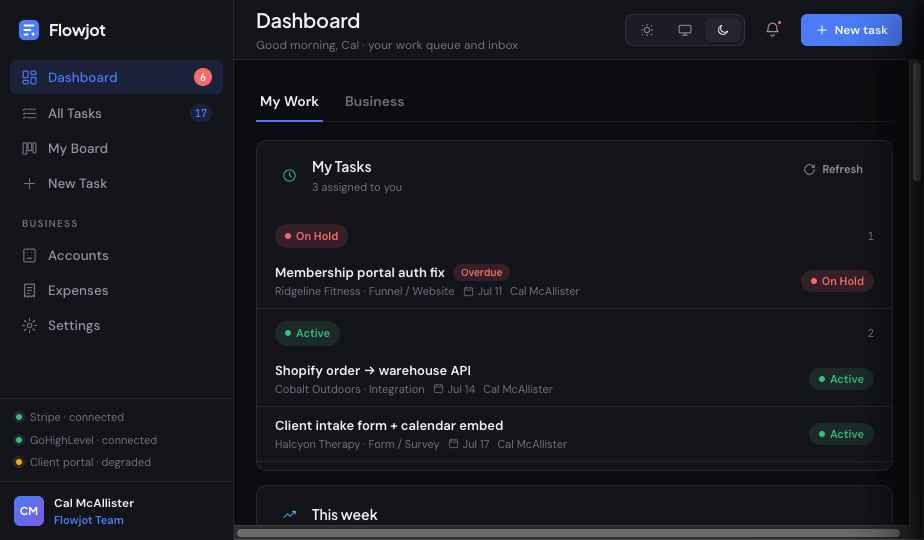This screenshot has width=924, height=540.
Task: Select New Task in the sidebar
Action: tap(116, 183)
